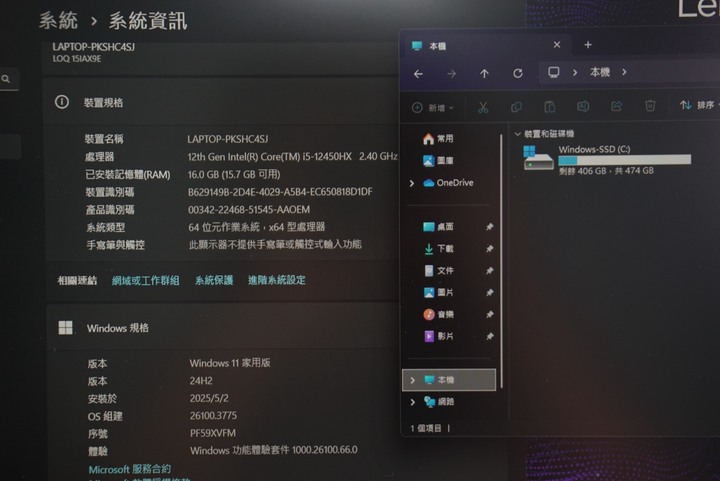Screen dimensions: 720x481
Task: Open 音樂 Music in the sidebar
Action: [x=438, y=314]
